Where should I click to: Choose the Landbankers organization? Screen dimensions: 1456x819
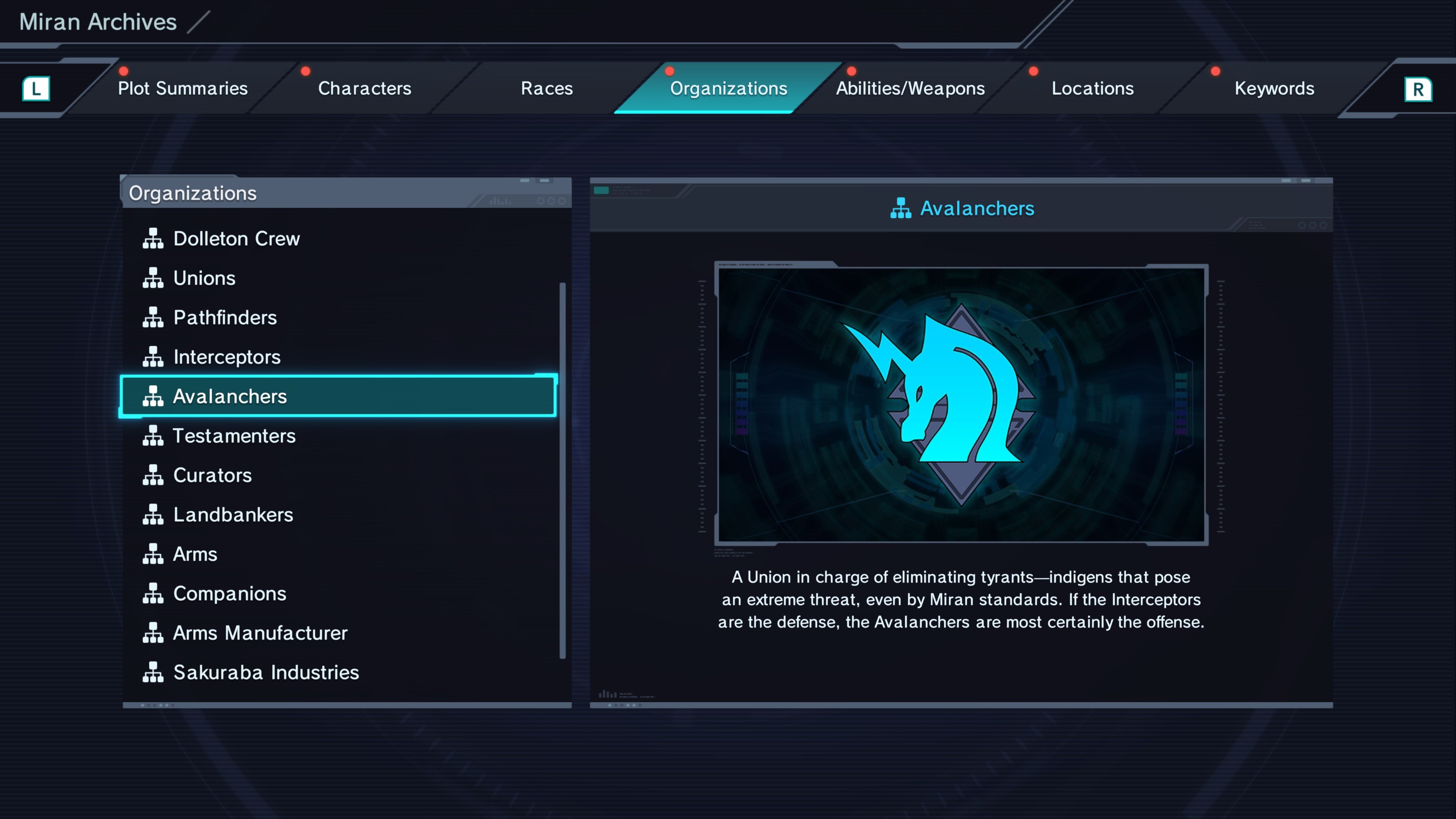[x=233, y=515]
